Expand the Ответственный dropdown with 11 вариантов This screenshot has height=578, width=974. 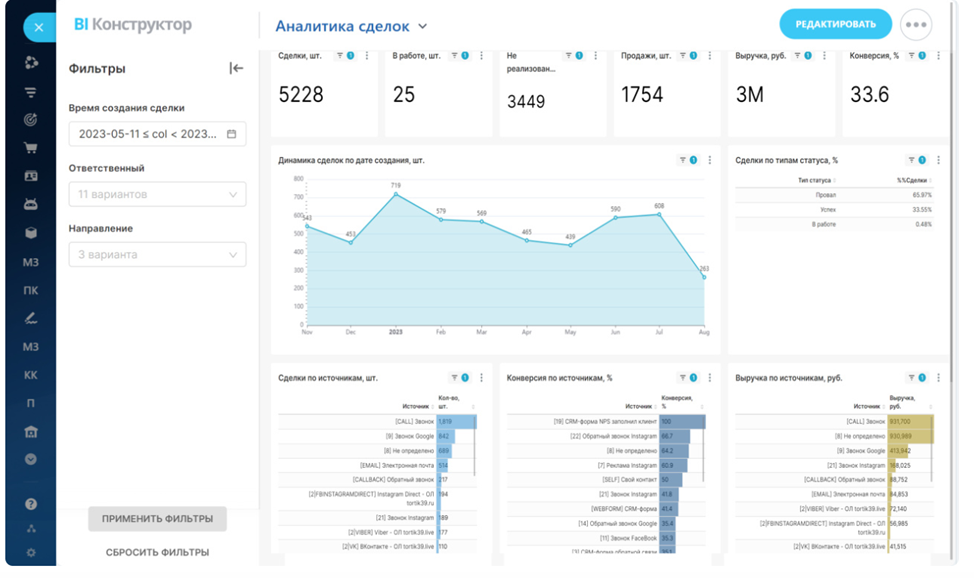(x=157, y=194)
